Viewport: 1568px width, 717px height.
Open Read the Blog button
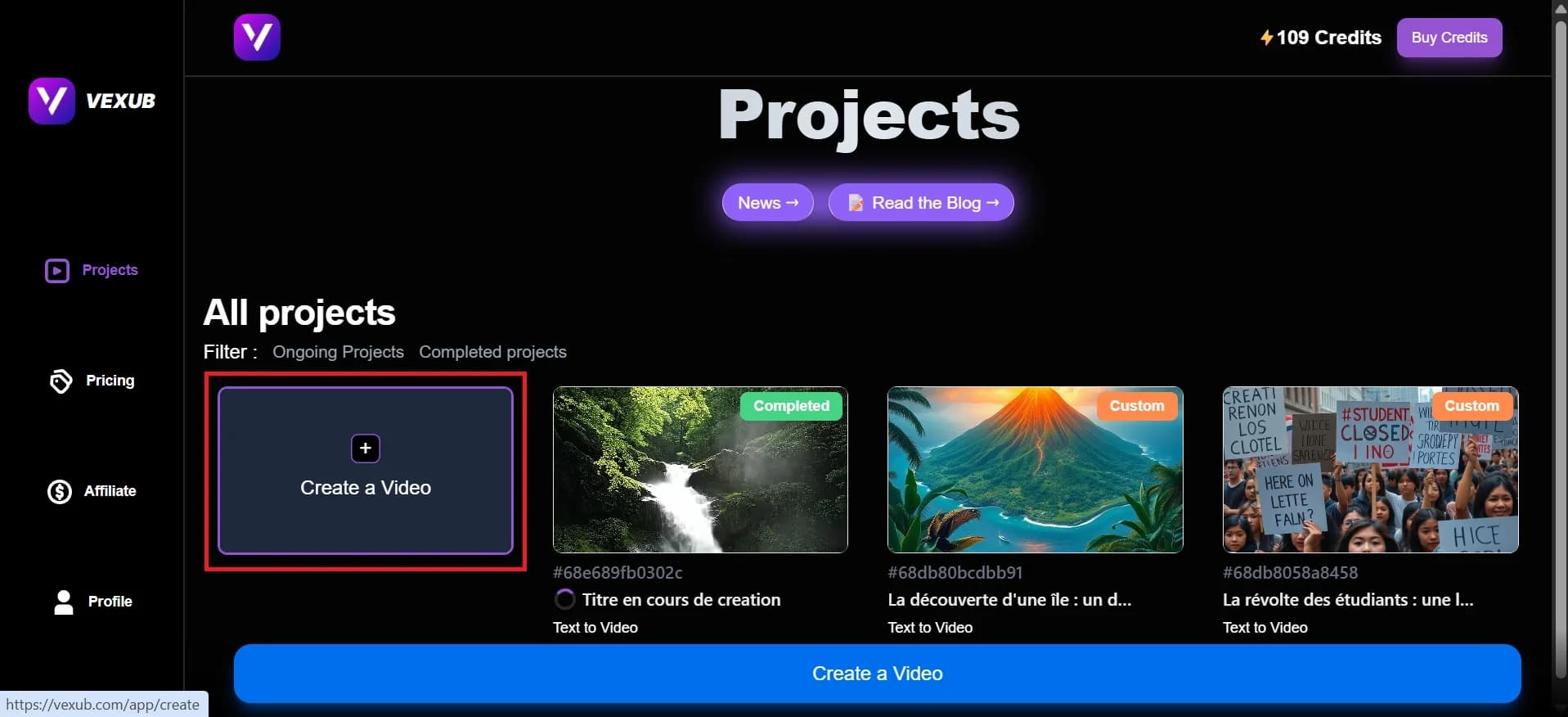coord(921,202)
